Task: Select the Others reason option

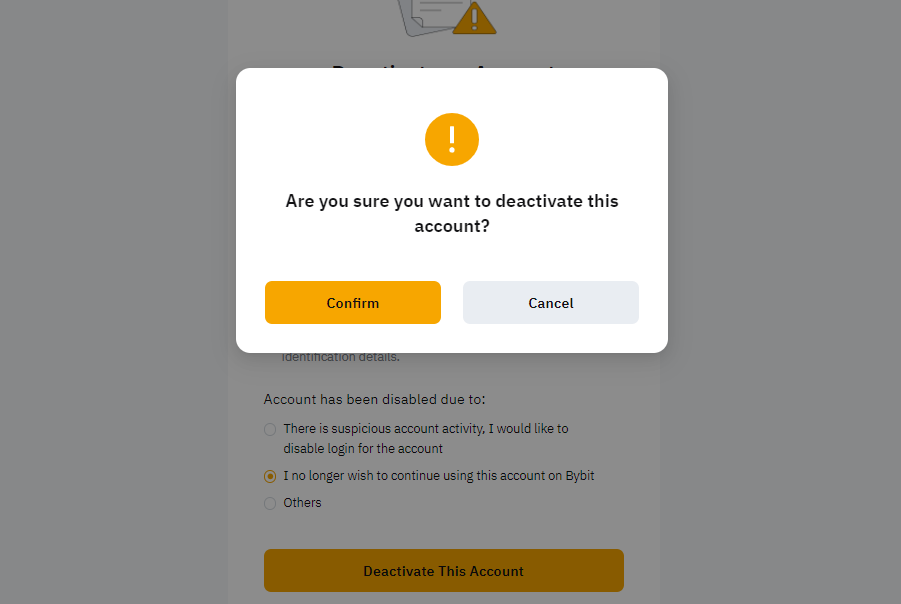Action: 270,503
